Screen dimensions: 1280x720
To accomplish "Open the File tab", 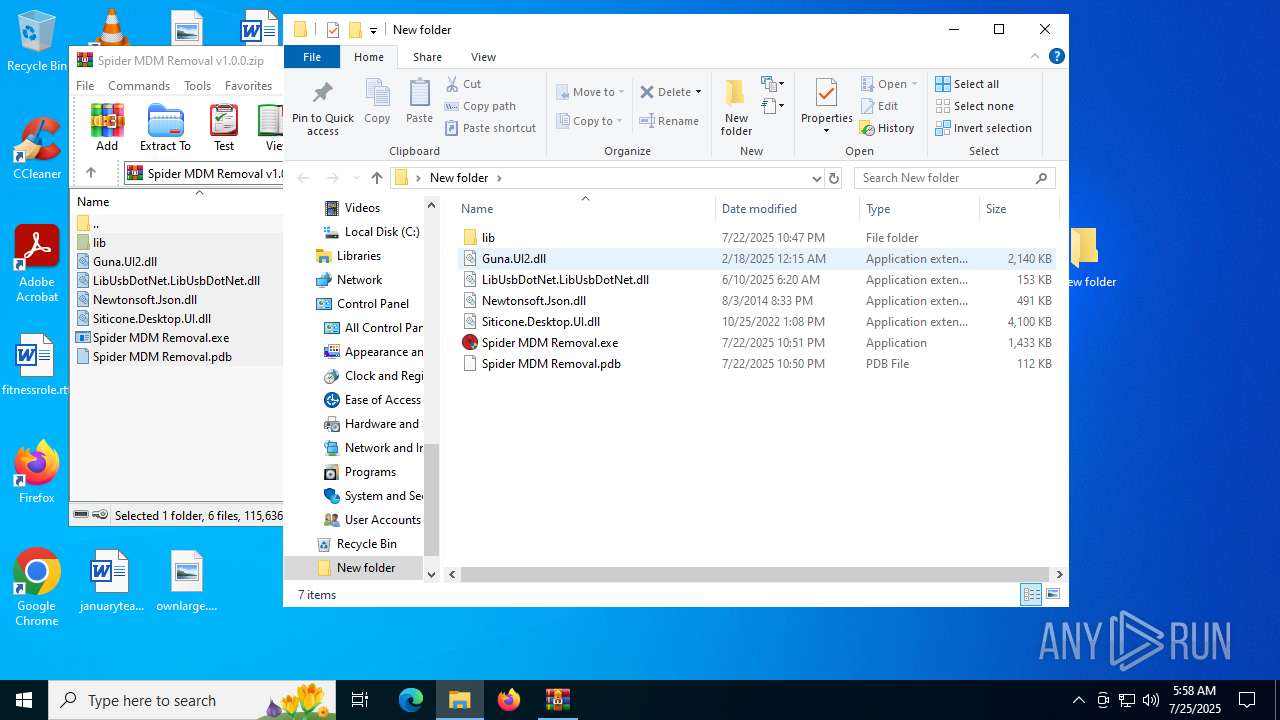I will click(312, 57).
